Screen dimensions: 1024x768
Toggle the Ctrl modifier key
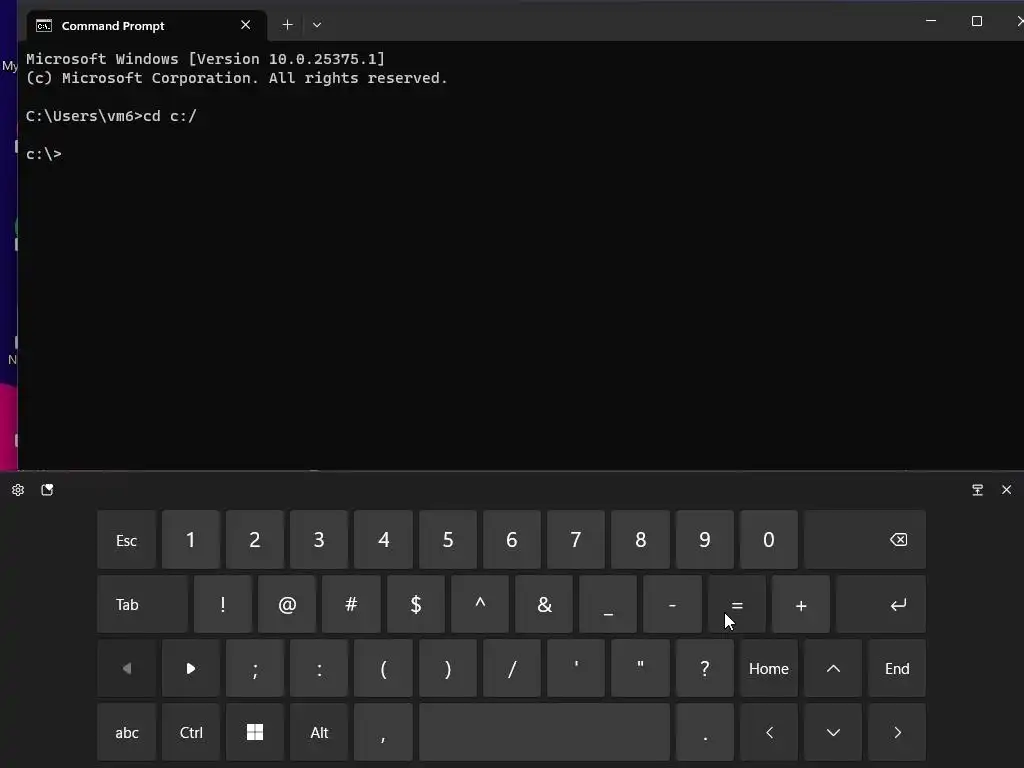[x=191, y=733]
